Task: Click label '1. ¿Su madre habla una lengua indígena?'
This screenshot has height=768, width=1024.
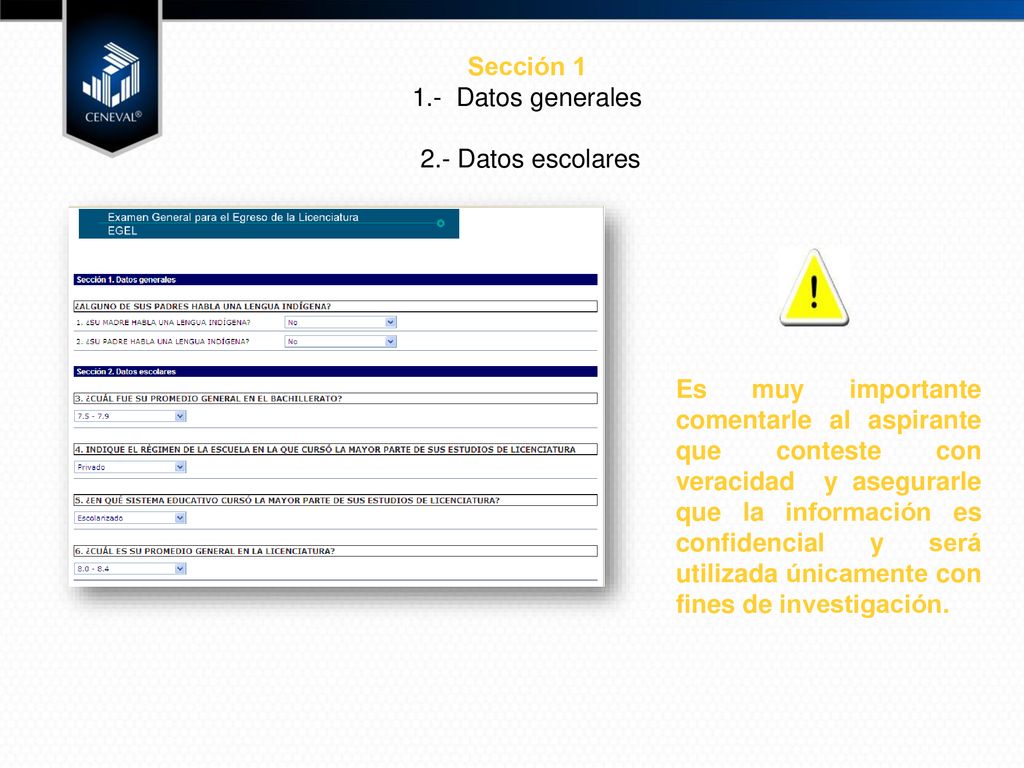Action: tap(163, 323)
